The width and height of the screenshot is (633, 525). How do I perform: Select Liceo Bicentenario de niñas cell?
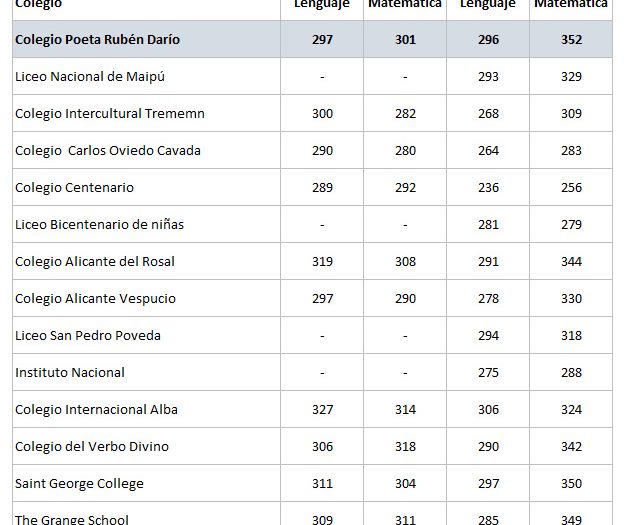99,224
